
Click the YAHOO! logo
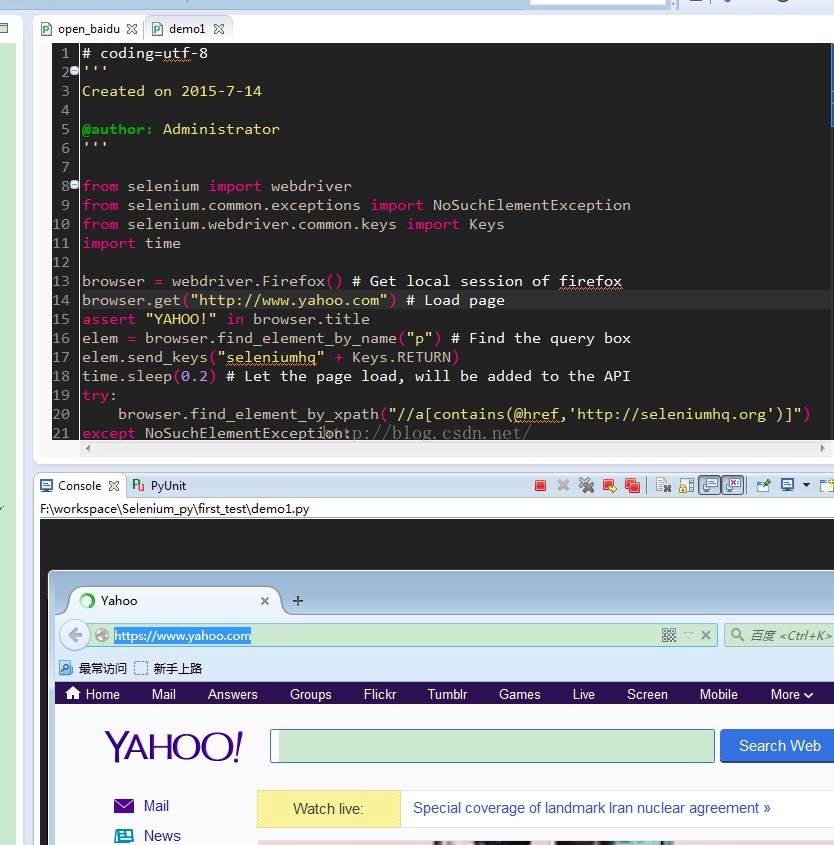[x=173, y=746]
